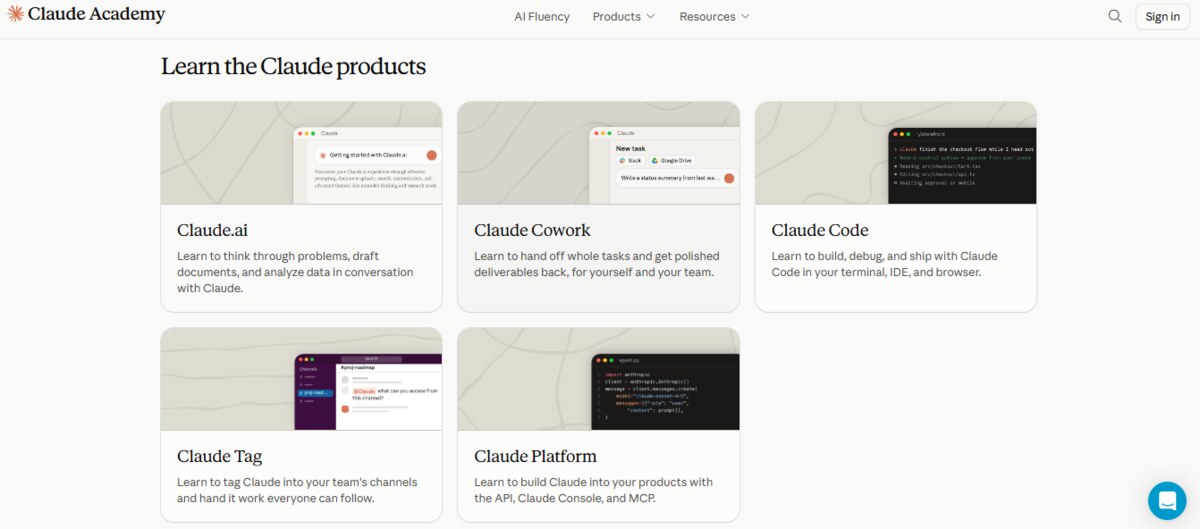
Task: Click the Claude Academy starburst logo icon
Action: pos(16,15)
